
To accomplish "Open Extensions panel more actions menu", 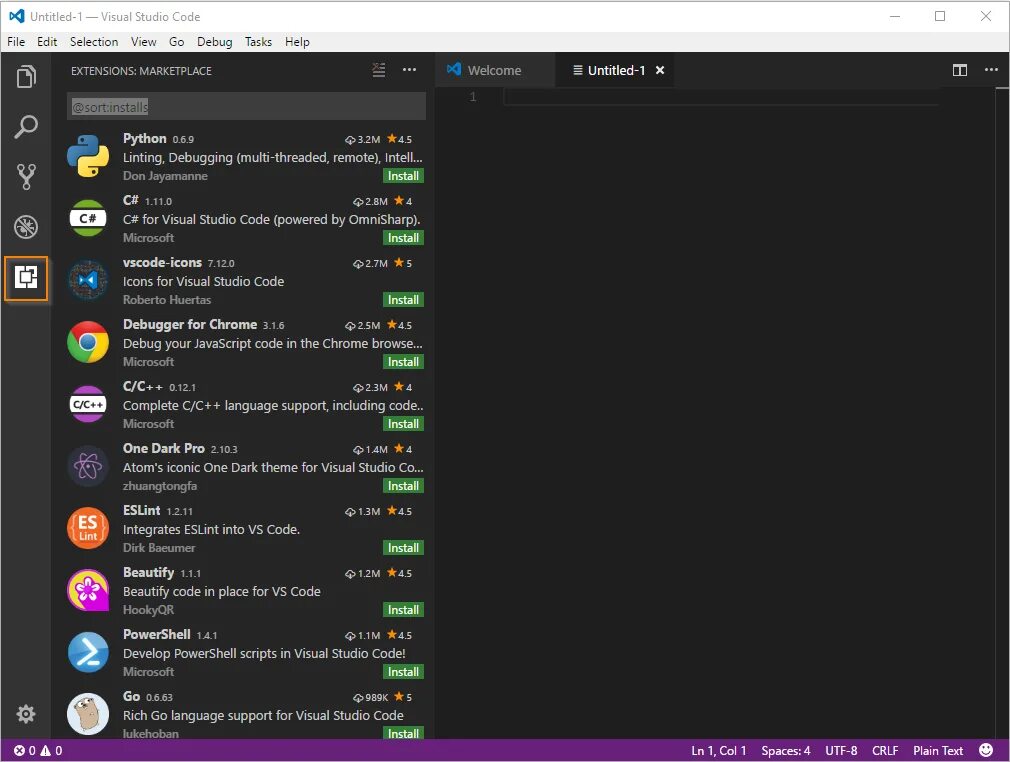I will pyautogui.click(x=409, y=70).
